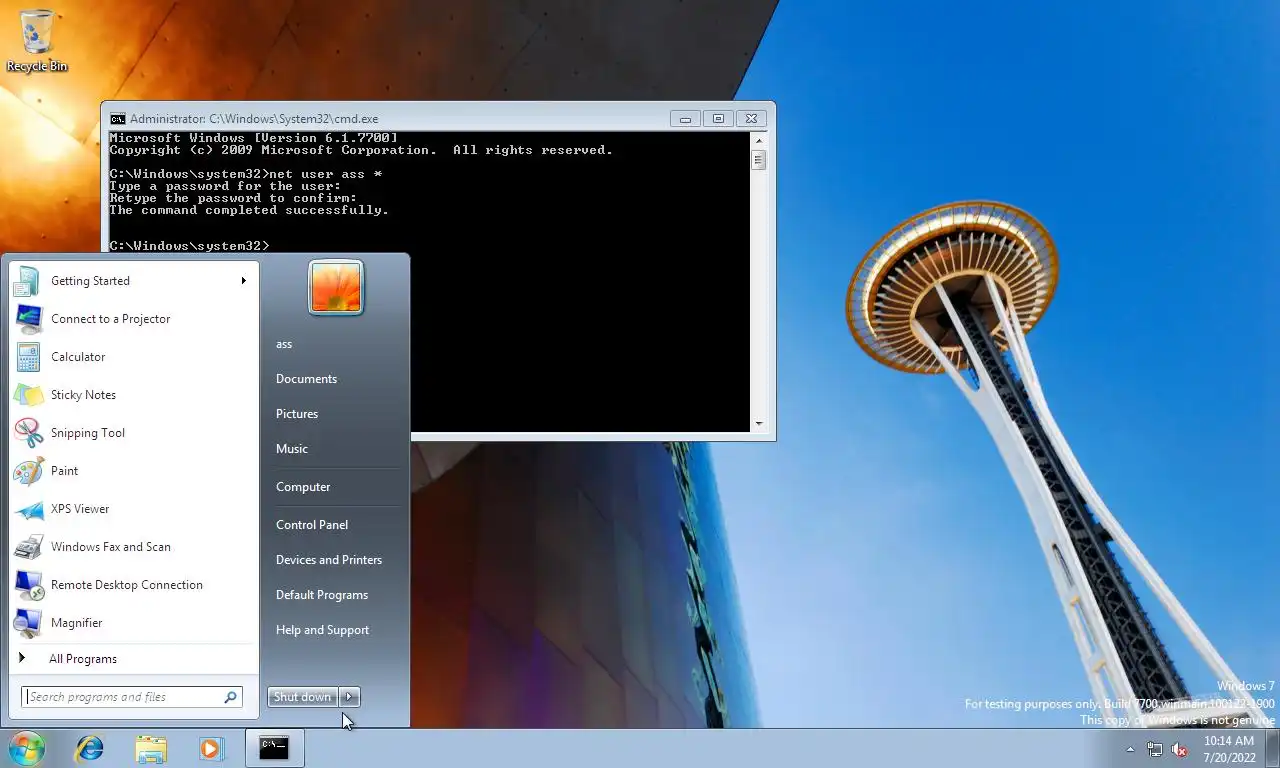Open Control Panel
This screenshot has width=1280, height=768.
(312, 525)
